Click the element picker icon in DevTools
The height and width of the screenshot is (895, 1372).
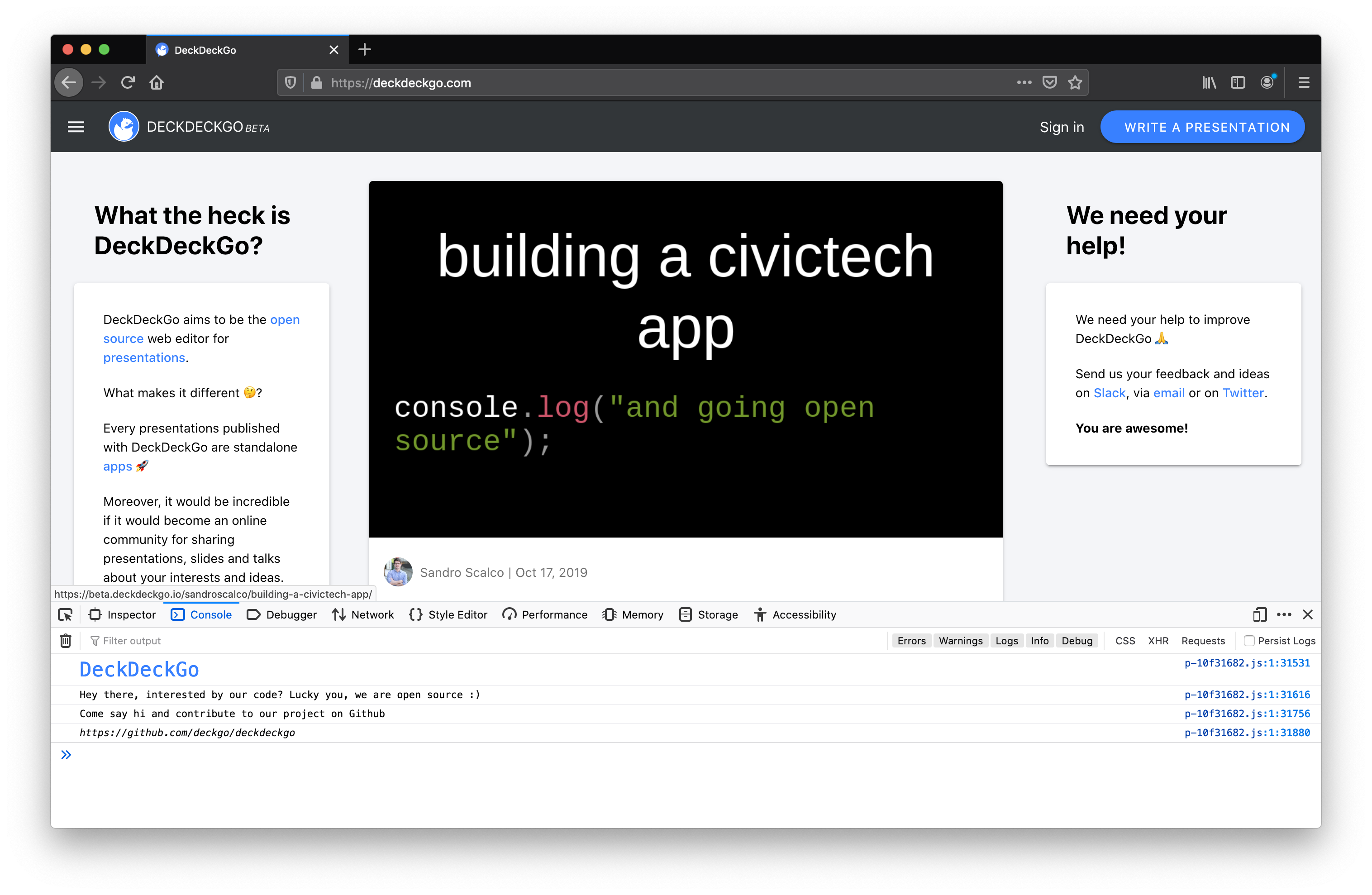click(x=65, y=614)
